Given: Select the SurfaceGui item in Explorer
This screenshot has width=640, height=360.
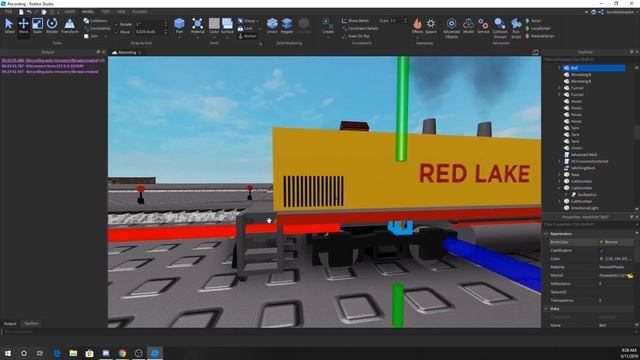Looking at the screenshot, I should click(587, 195).
